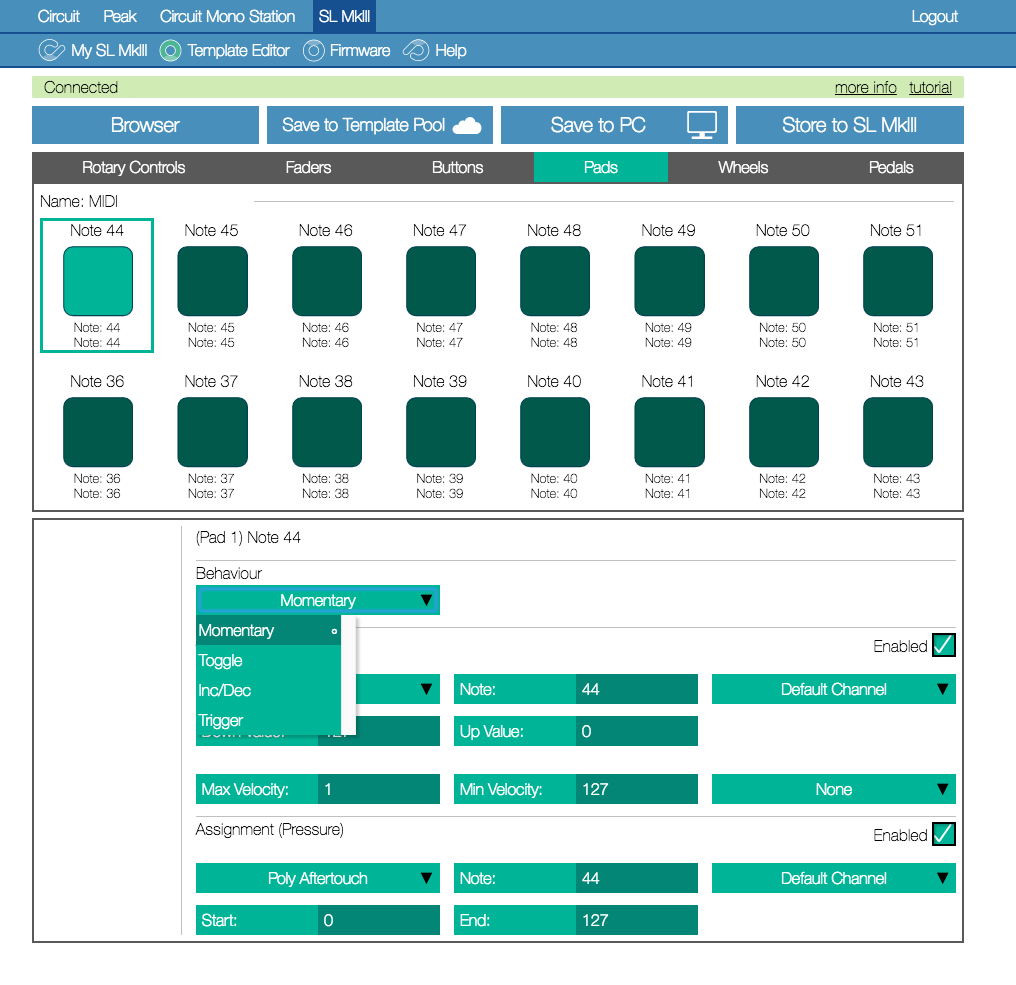The height and width of the screenshot is (985, 1016).
Task: Open the more info link
Action: point(865,87)
